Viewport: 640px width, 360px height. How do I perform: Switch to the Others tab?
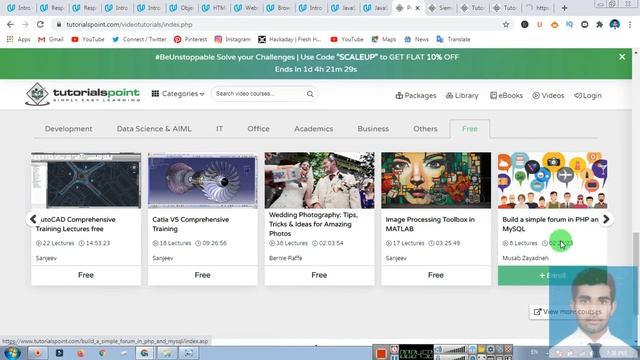click(x=425, y=129)
